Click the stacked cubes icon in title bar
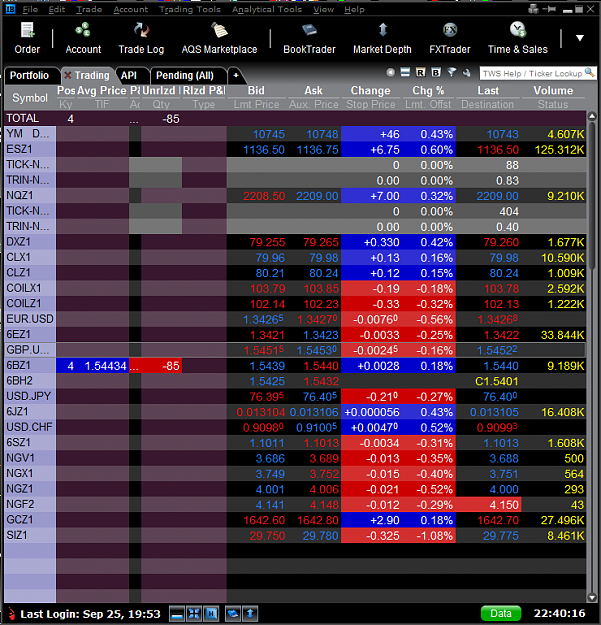This screenshot has height=625, width=601. click(x=533, y=9)
